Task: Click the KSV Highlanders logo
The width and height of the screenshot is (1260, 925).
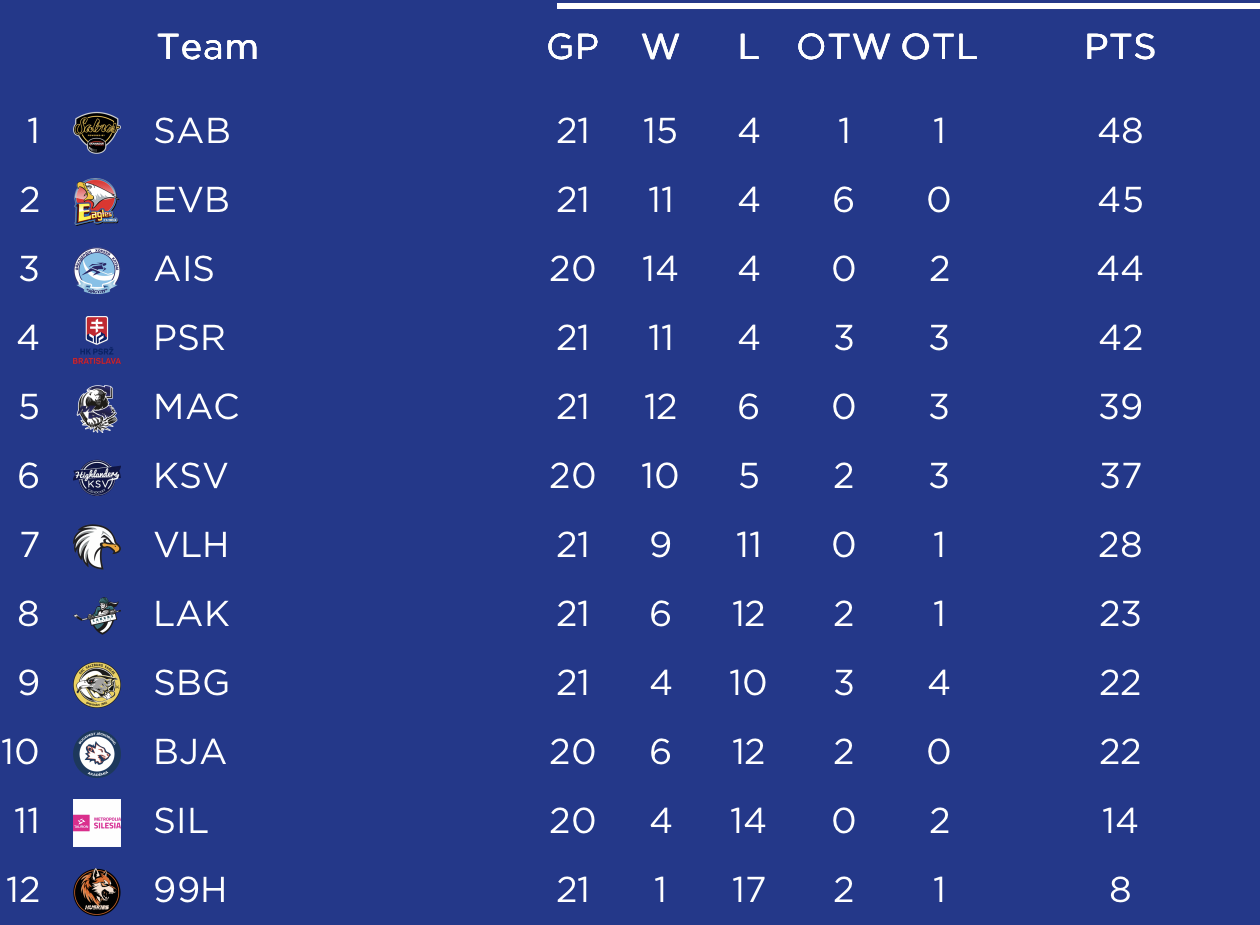Action: 97,476
